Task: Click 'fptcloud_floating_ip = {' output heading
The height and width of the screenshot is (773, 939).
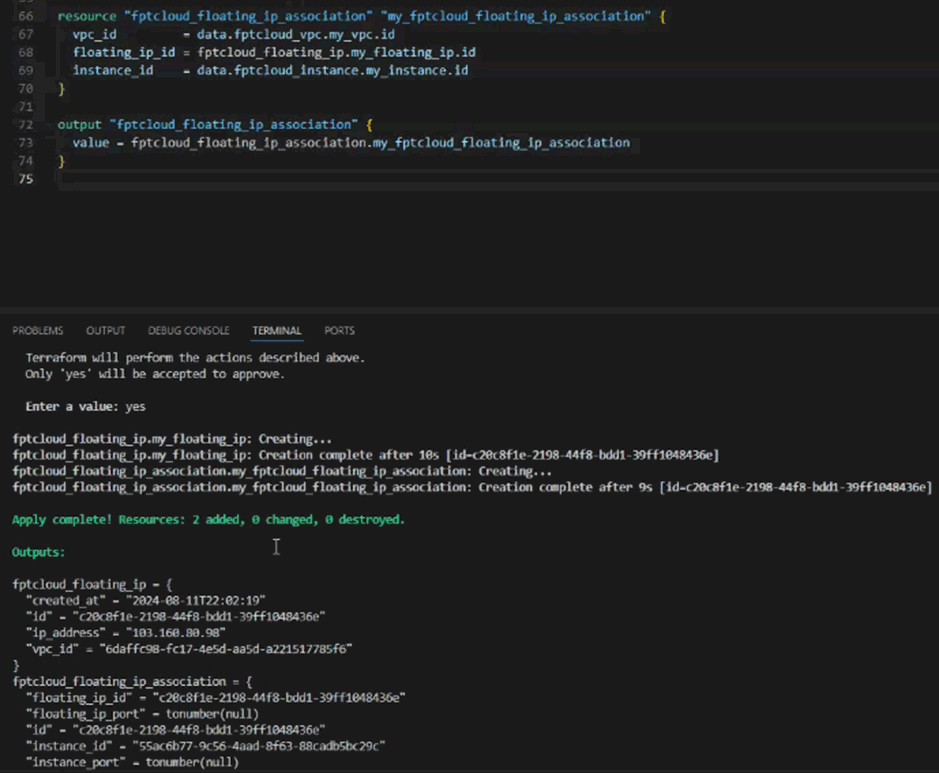Action: click(92, 584)
